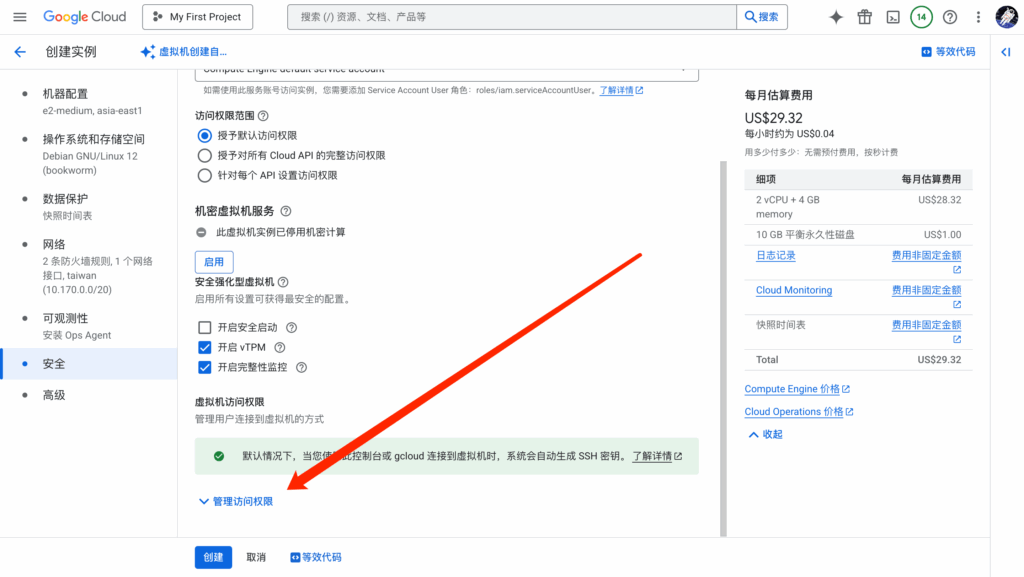Uncheck the 开启完整性监控 checkbox
Viewport: 1024px width, 577px height.
[x=204, y=367]
